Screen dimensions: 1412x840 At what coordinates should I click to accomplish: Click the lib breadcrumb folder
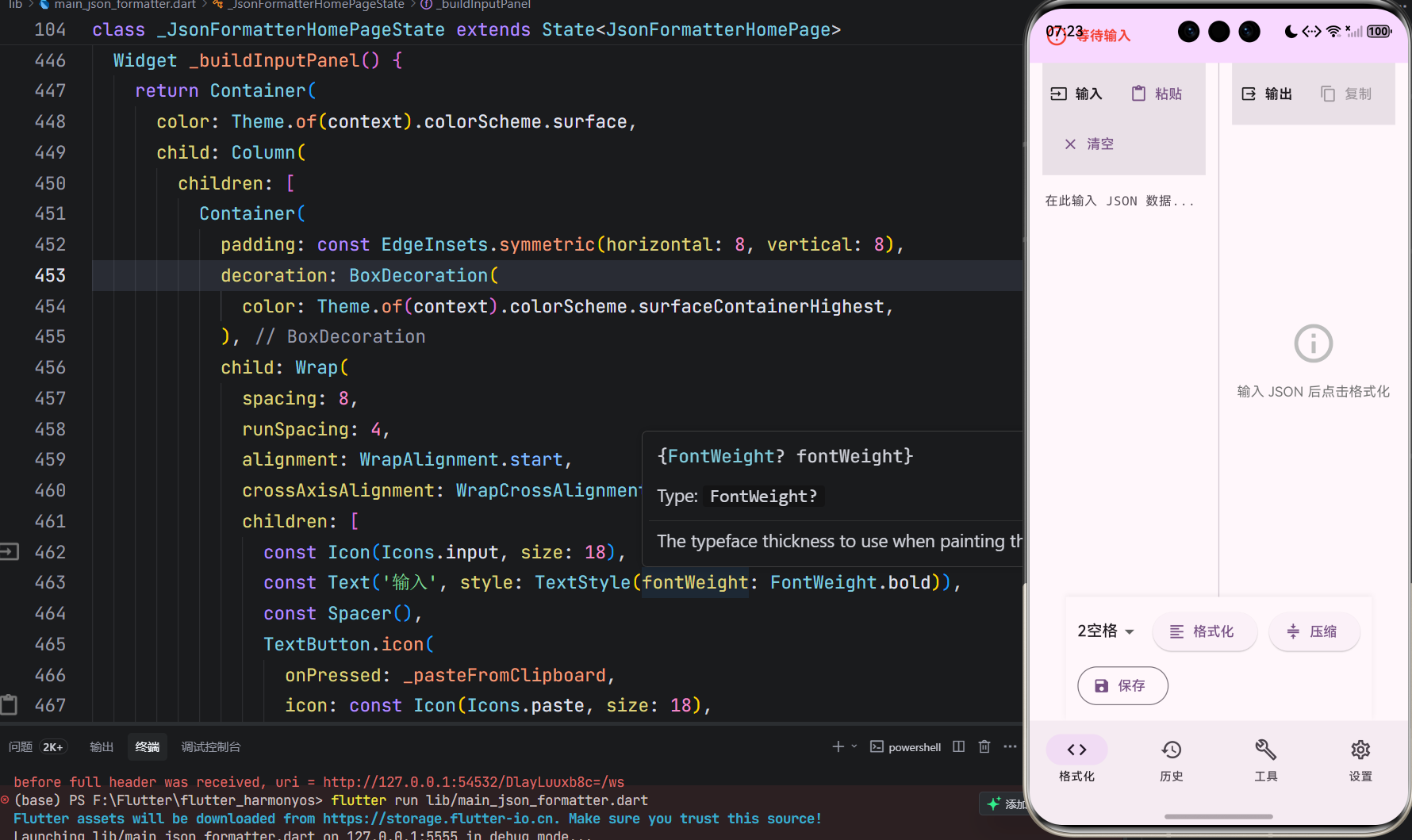click(15, 5)
